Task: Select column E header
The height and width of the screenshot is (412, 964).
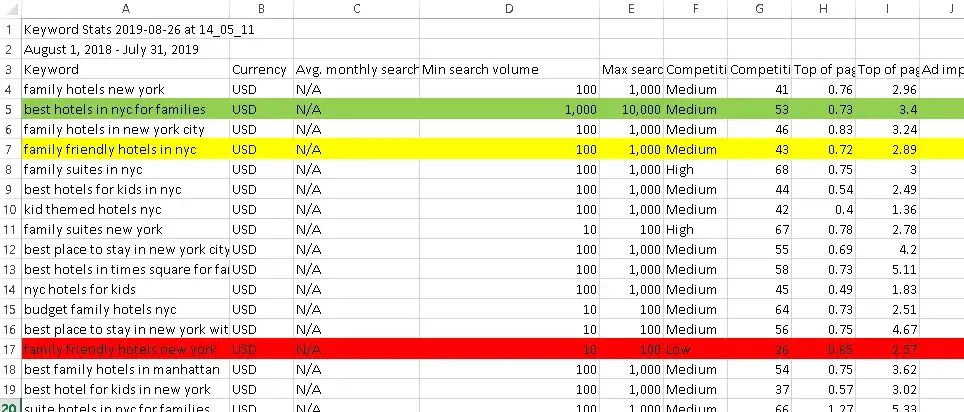Action: pyautogui.click(x=631, y=9)
